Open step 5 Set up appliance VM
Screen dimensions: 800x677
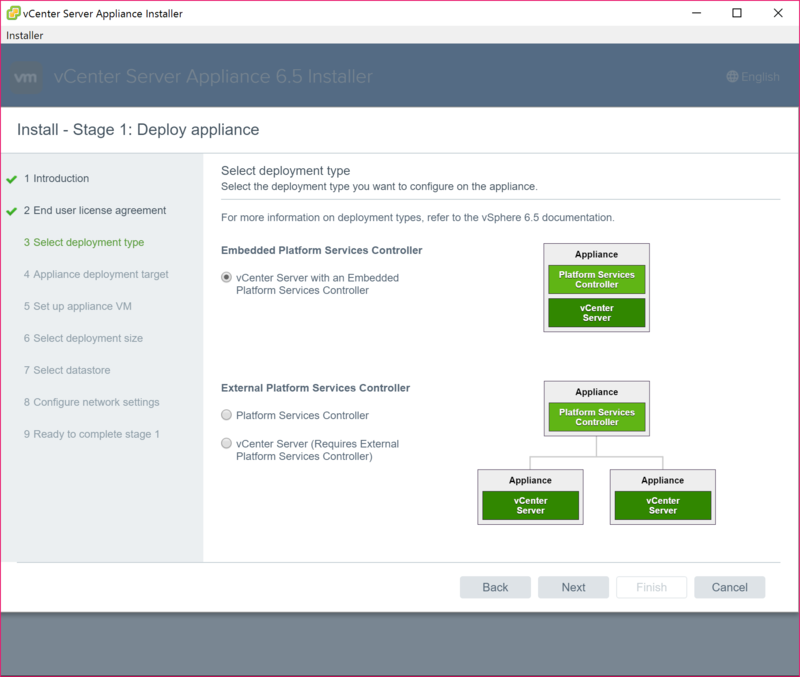pyautogui.click(x=78, y=306)
